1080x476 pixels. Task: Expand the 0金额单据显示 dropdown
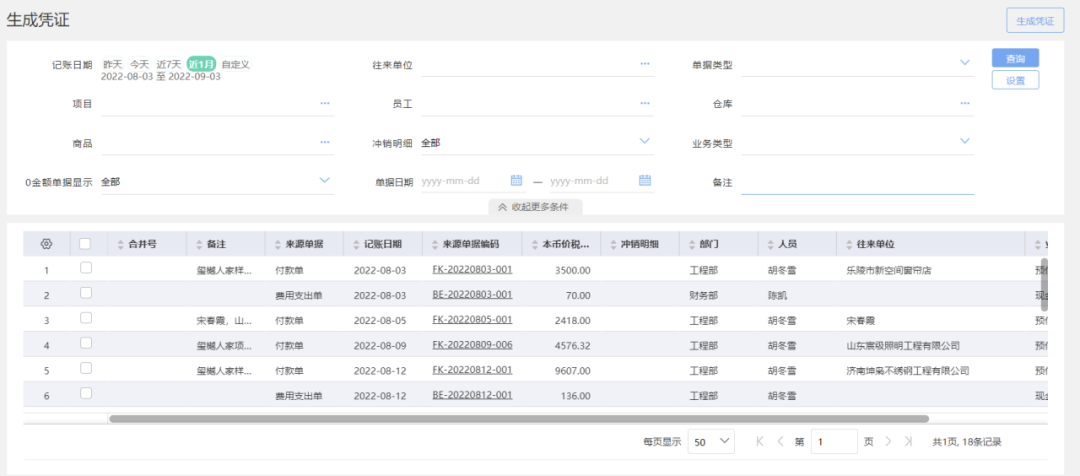(x=324, y=180)
